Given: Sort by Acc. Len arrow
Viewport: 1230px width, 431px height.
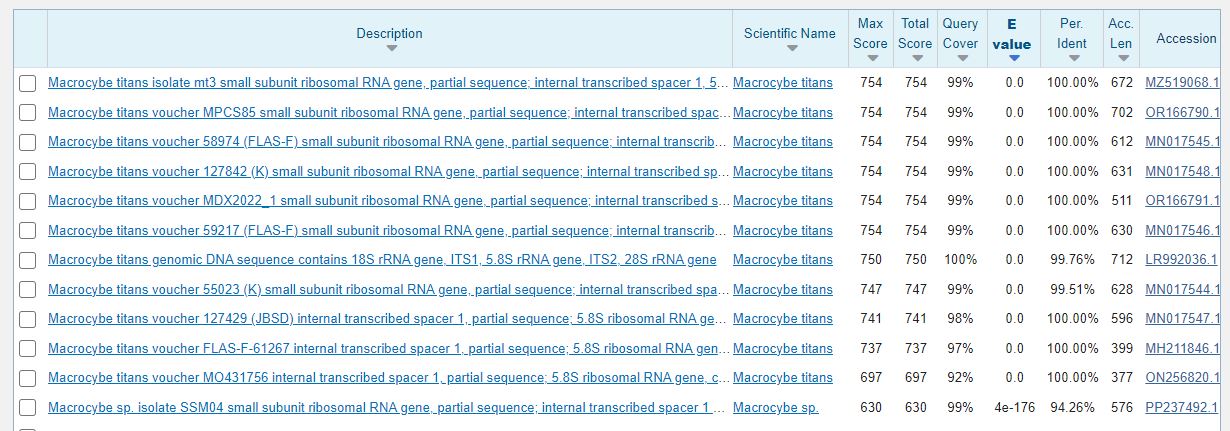Looking at the screenshot, I should 1121,59.
